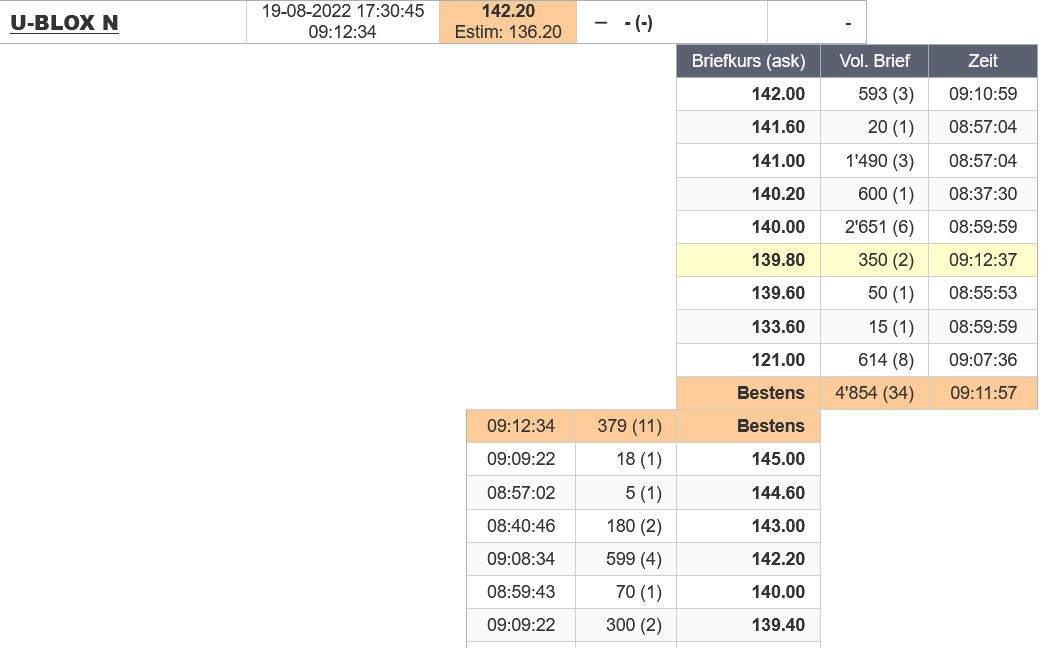The width and height of the screenshot is (1053, 648).
Task: Select highlighted ask price 139.80
Action: pyautogui.click(x=778, y=260)
